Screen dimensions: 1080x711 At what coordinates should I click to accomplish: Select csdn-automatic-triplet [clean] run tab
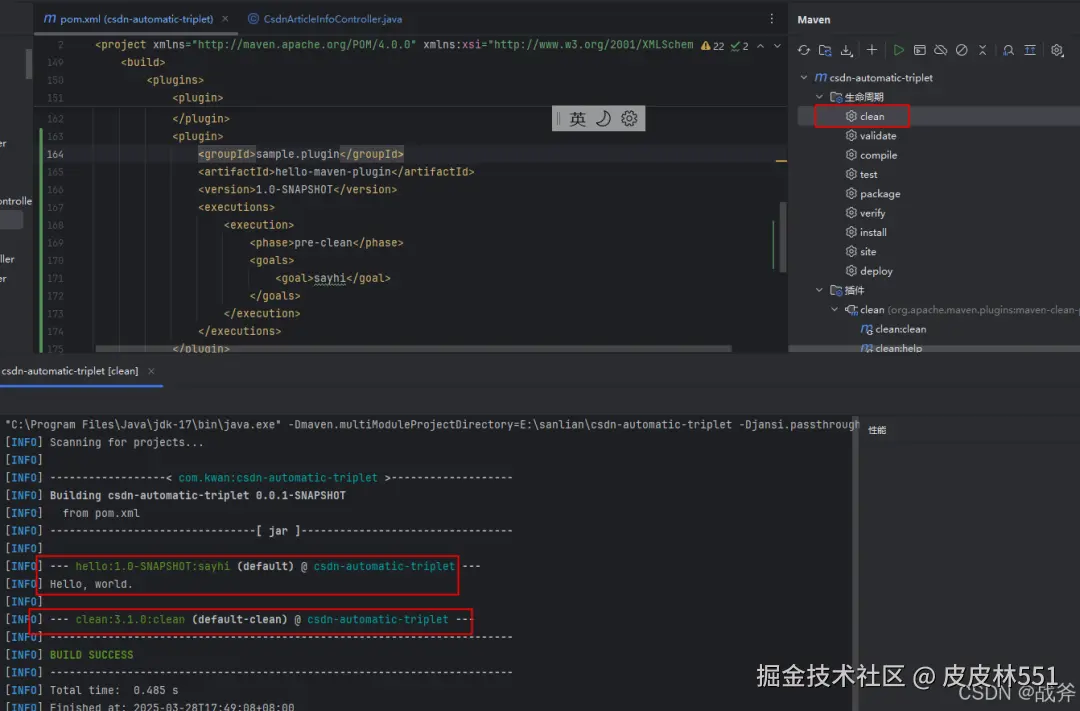tap(70, 371)
